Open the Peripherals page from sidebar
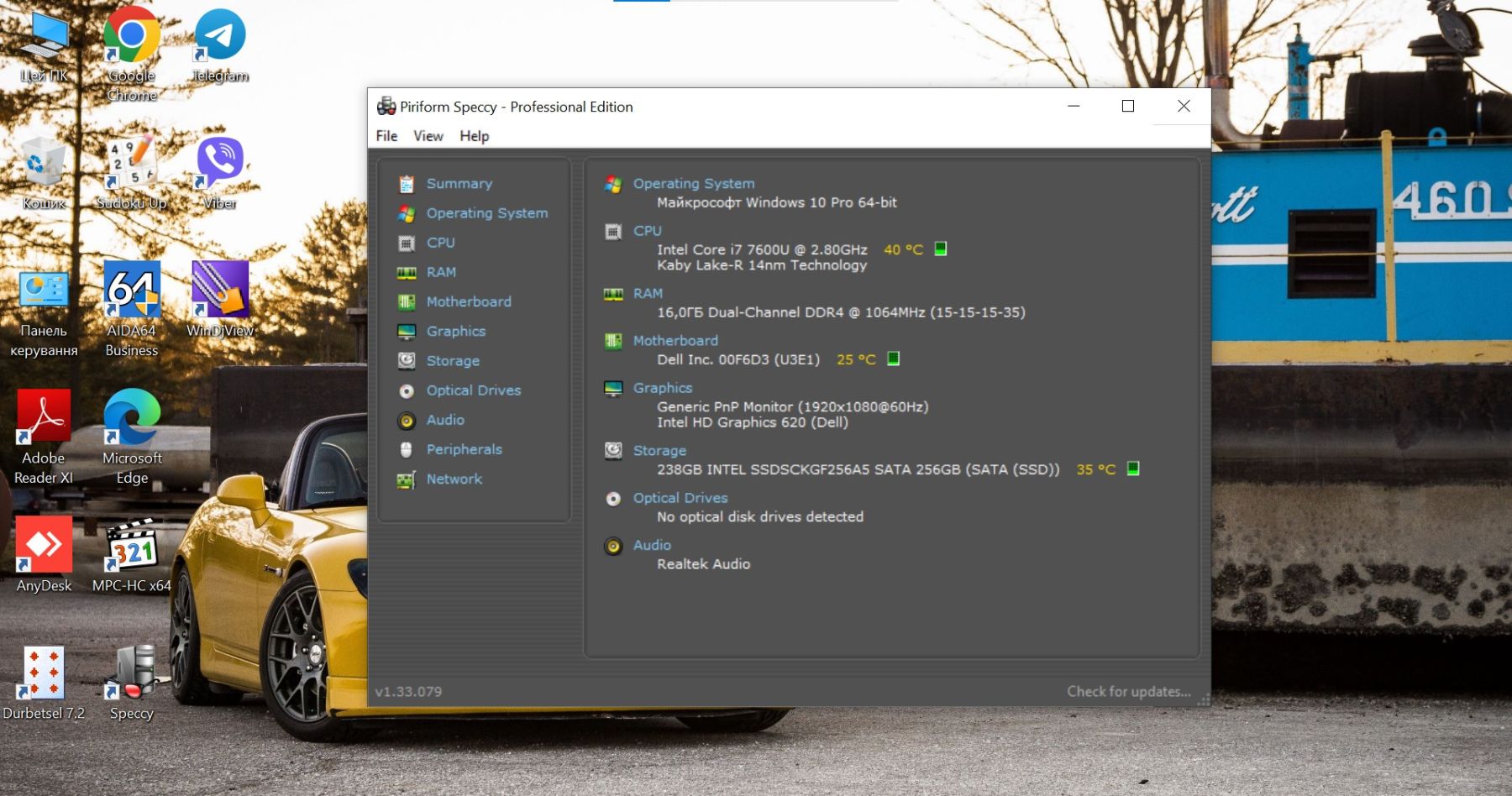Screen dimensions: 1512x796 tap(465, 449)
